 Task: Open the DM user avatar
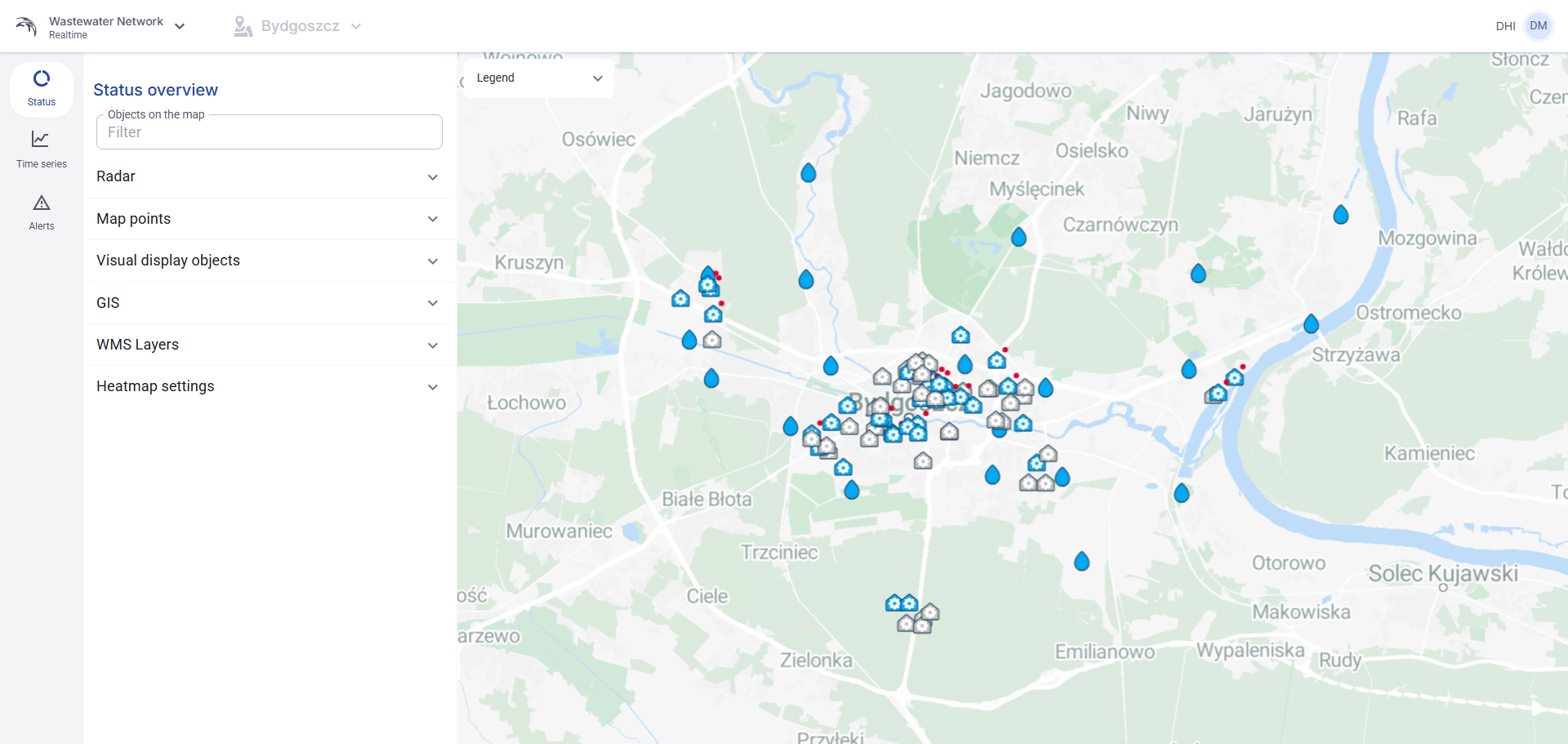click(x=1539, y=26)
